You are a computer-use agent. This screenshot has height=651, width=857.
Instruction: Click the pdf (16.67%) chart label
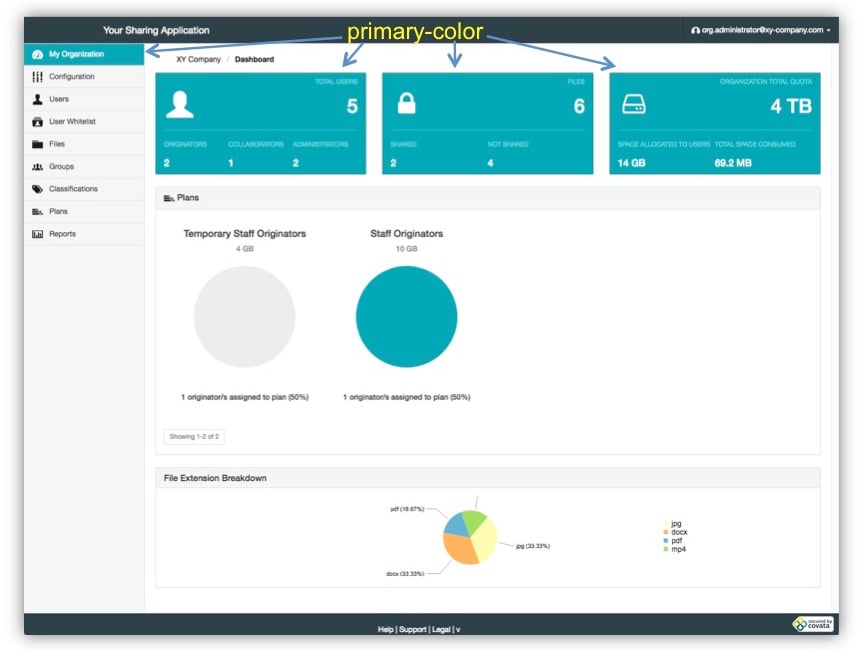(407, 509)
